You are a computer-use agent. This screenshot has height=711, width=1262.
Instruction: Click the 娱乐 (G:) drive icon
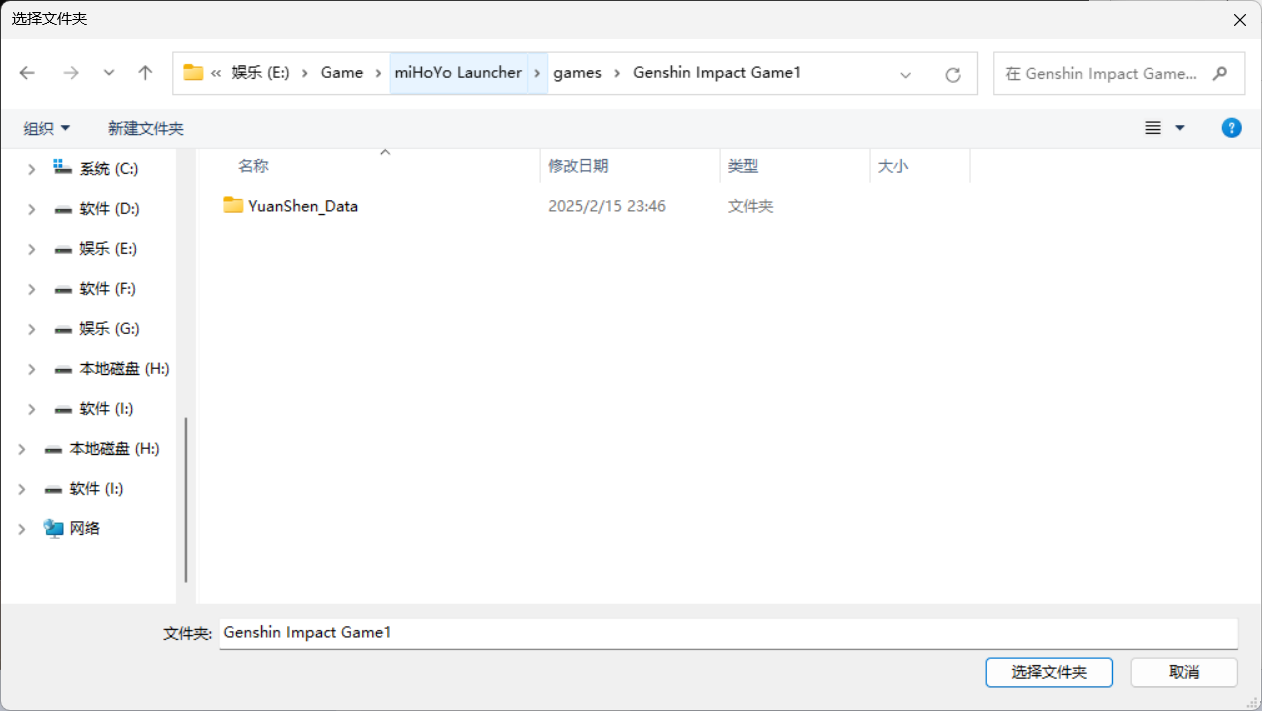click(x=62, y=329)
